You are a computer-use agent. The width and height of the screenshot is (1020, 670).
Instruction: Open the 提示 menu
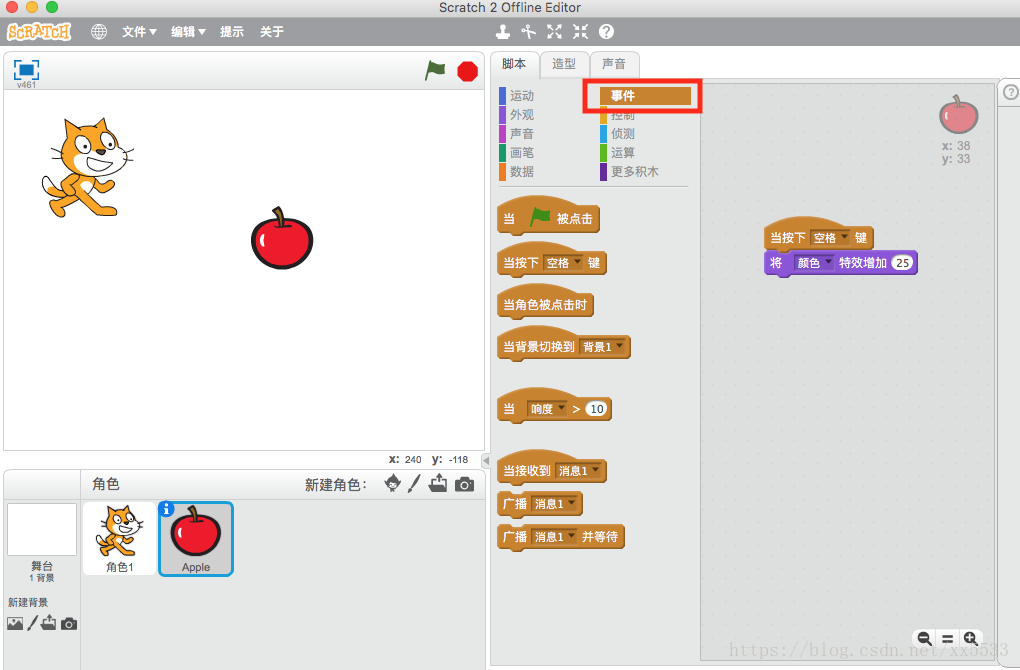tap(232, 31)
